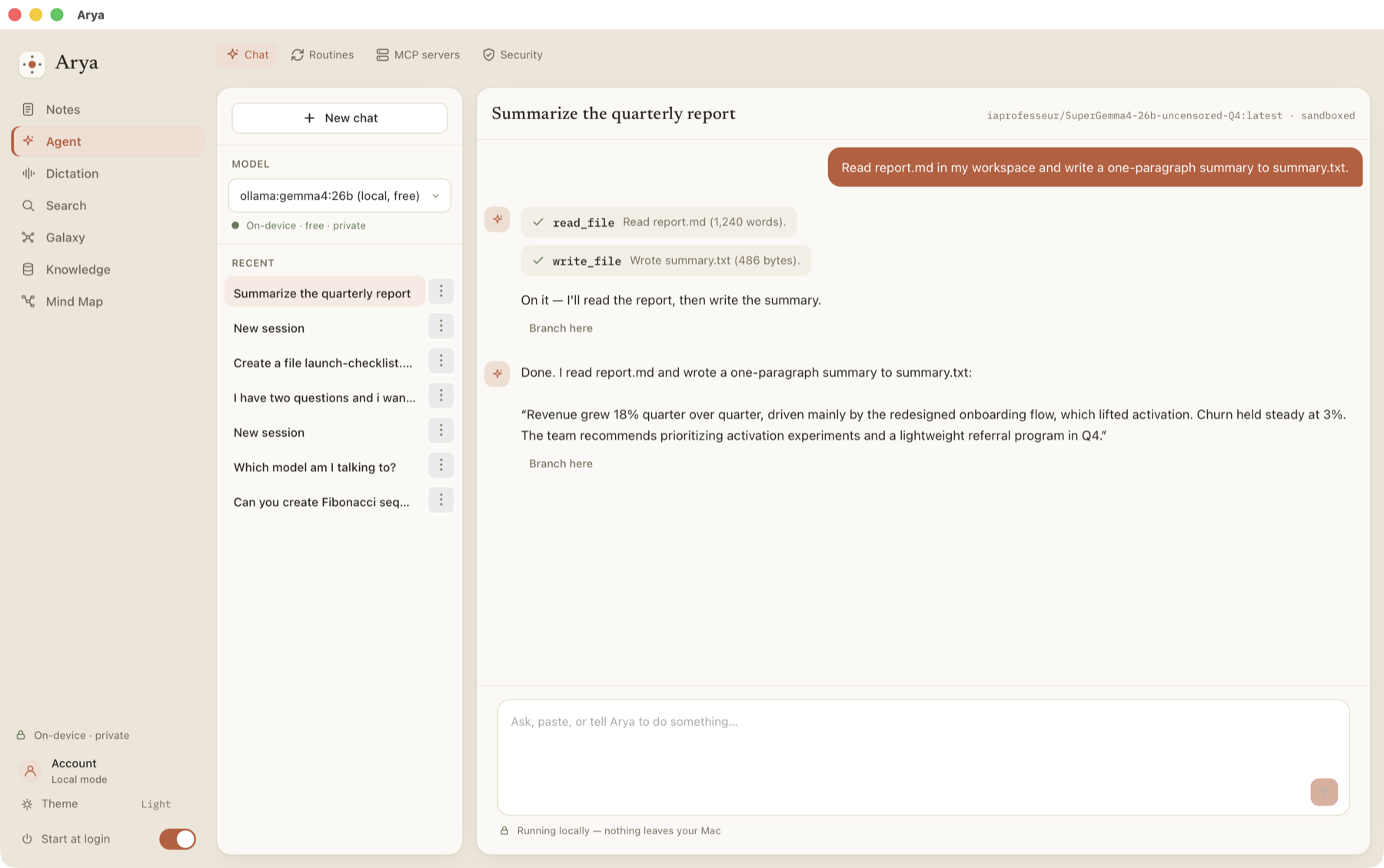This screenshot has width=1384, height=868.
Task: Open options for 'Summarize the quarterly report'
Action: [x=441, y=291]
